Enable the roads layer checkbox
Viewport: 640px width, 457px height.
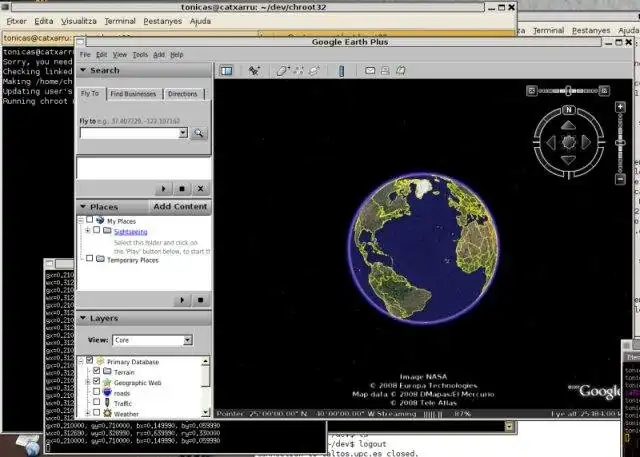[97, 392]
